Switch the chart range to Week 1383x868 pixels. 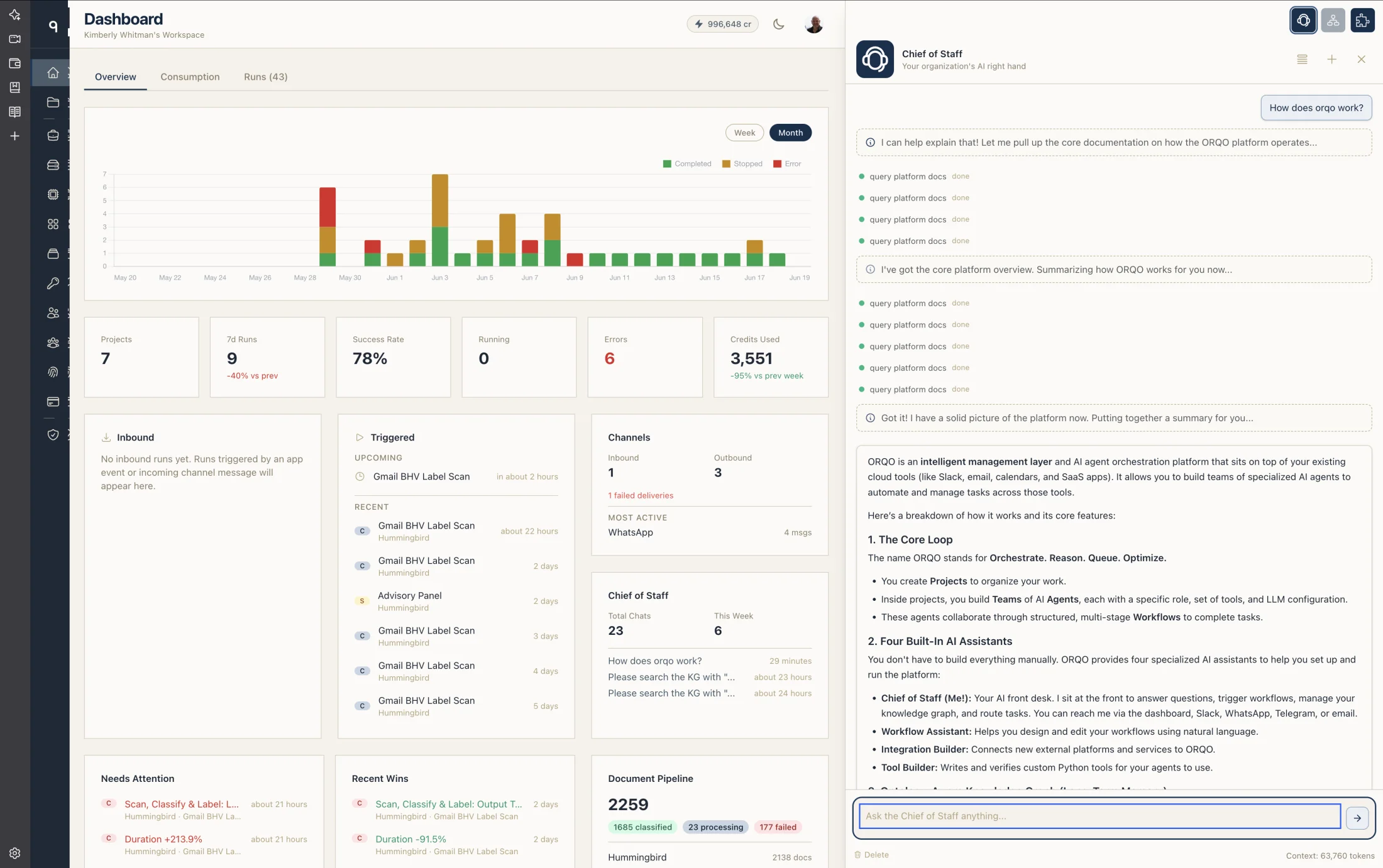[x=744, y=133]
